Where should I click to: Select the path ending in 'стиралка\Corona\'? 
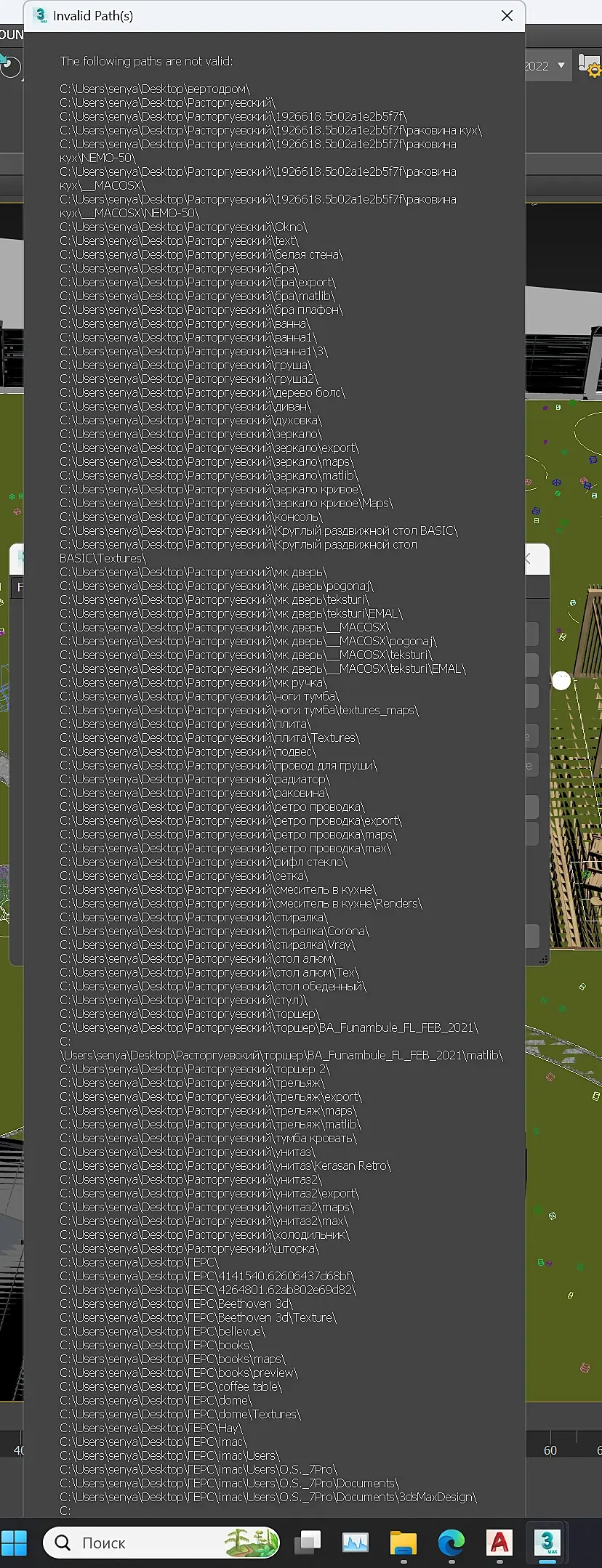pyautogui.click(x=214, y=931)
